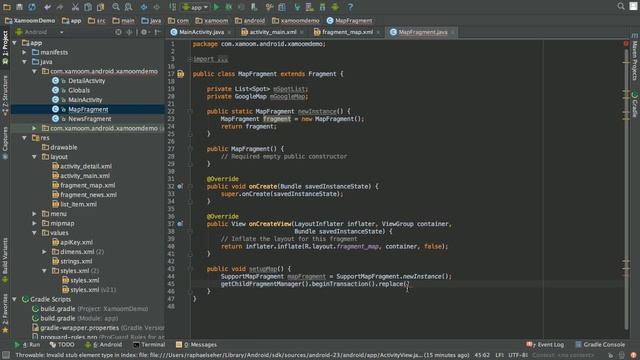Click the Replace magnifier icon
This screenshot has width=640, height=360.
tap(128, 7)
